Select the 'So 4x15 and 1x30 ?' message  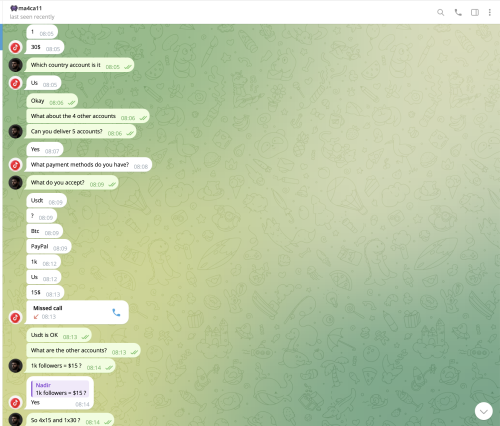pos(70,420)
